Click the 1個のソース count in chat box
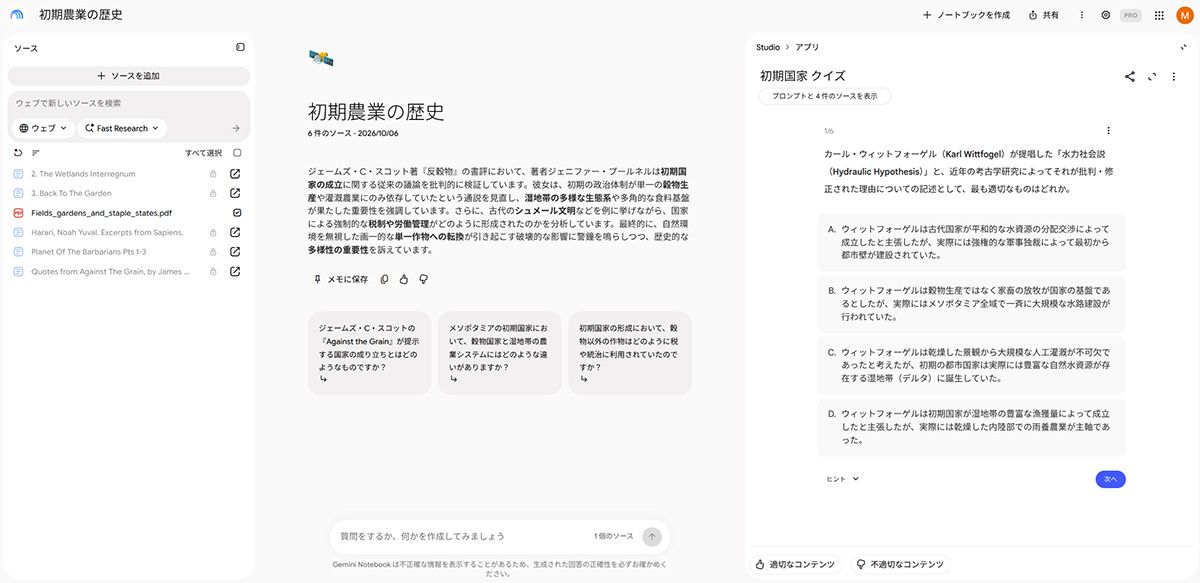 click(613, 536)
